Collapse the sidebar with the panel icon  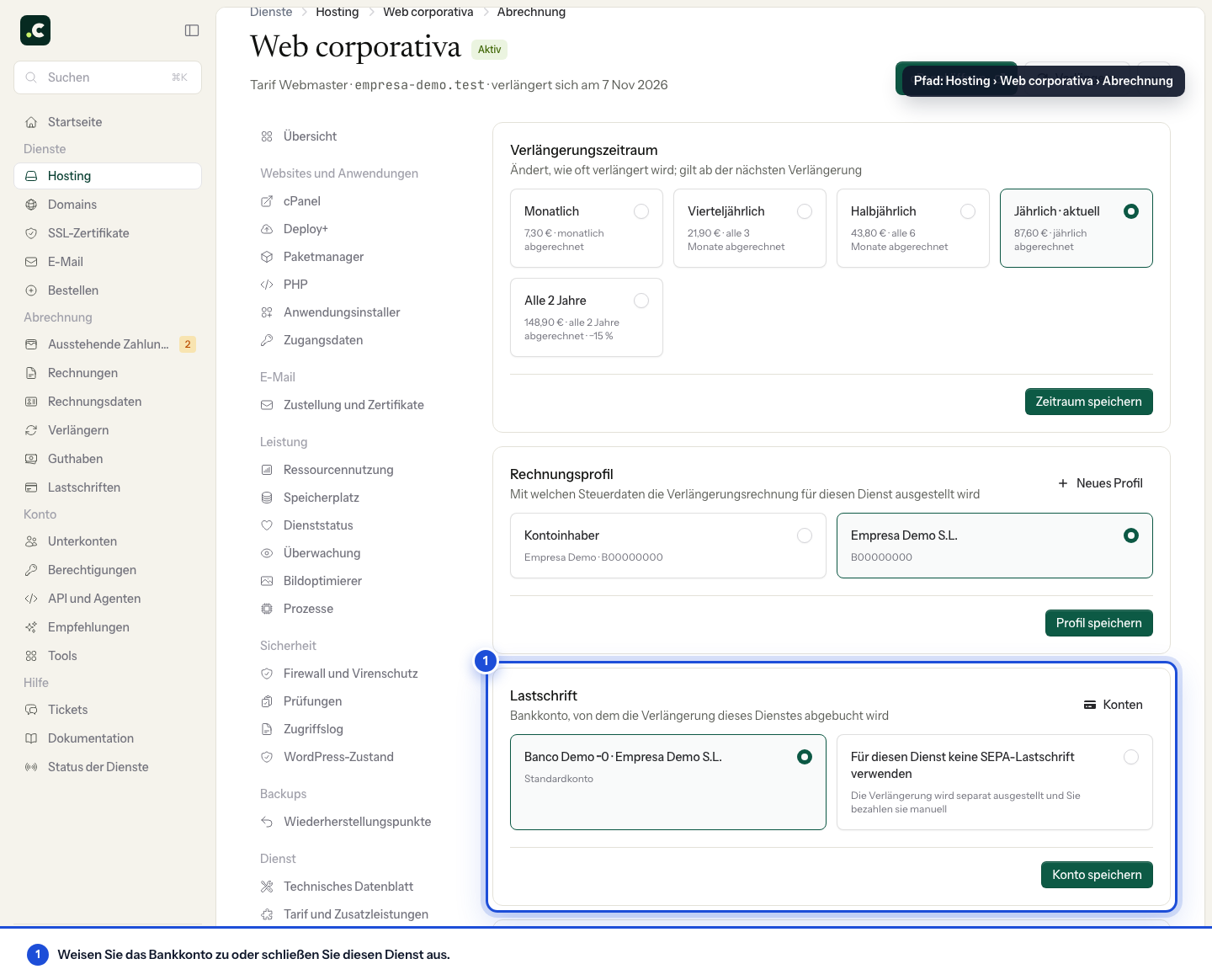[192, 30]
